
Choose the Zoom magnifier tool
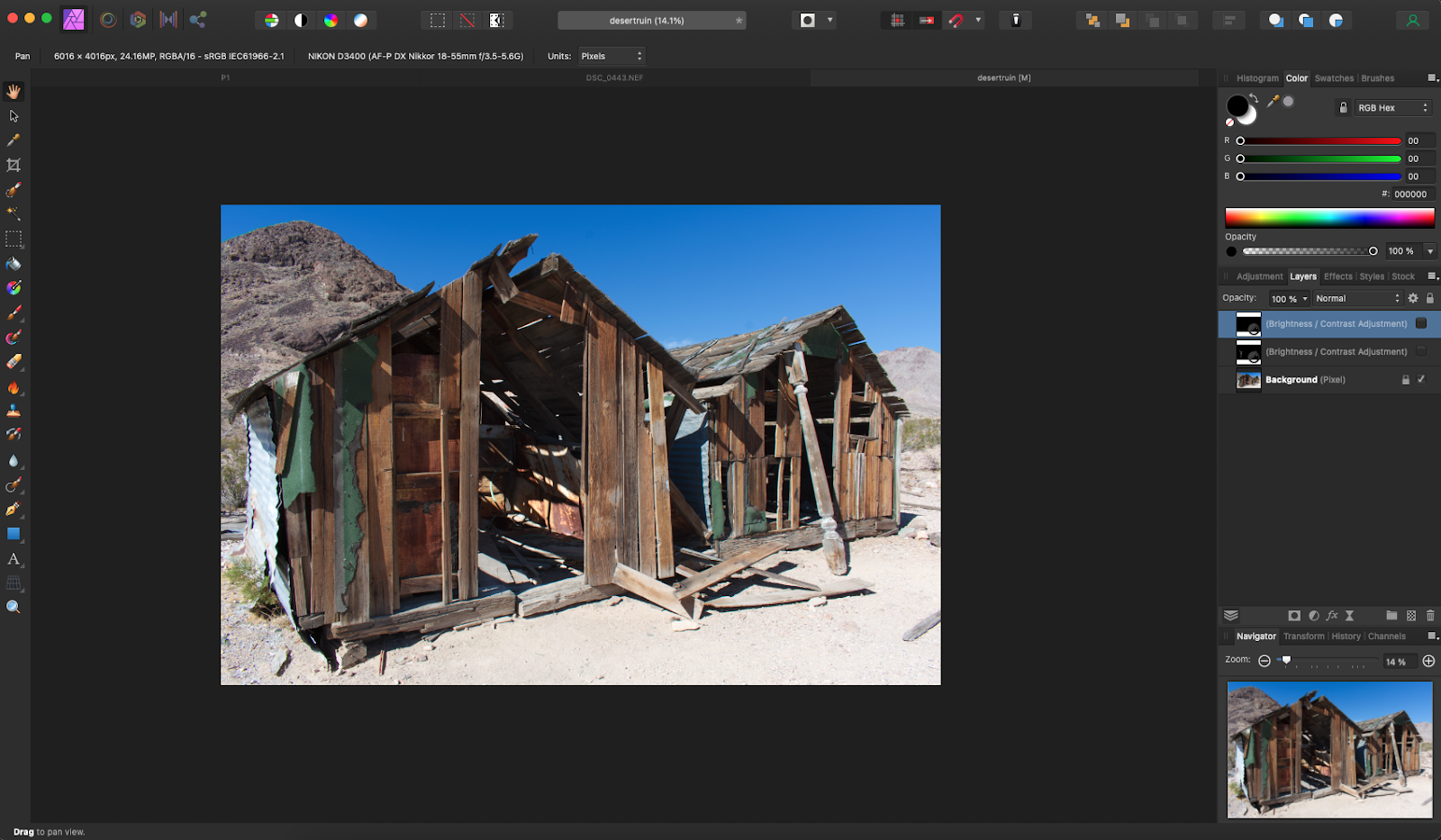pyautogui.click(x=14, y=607)
